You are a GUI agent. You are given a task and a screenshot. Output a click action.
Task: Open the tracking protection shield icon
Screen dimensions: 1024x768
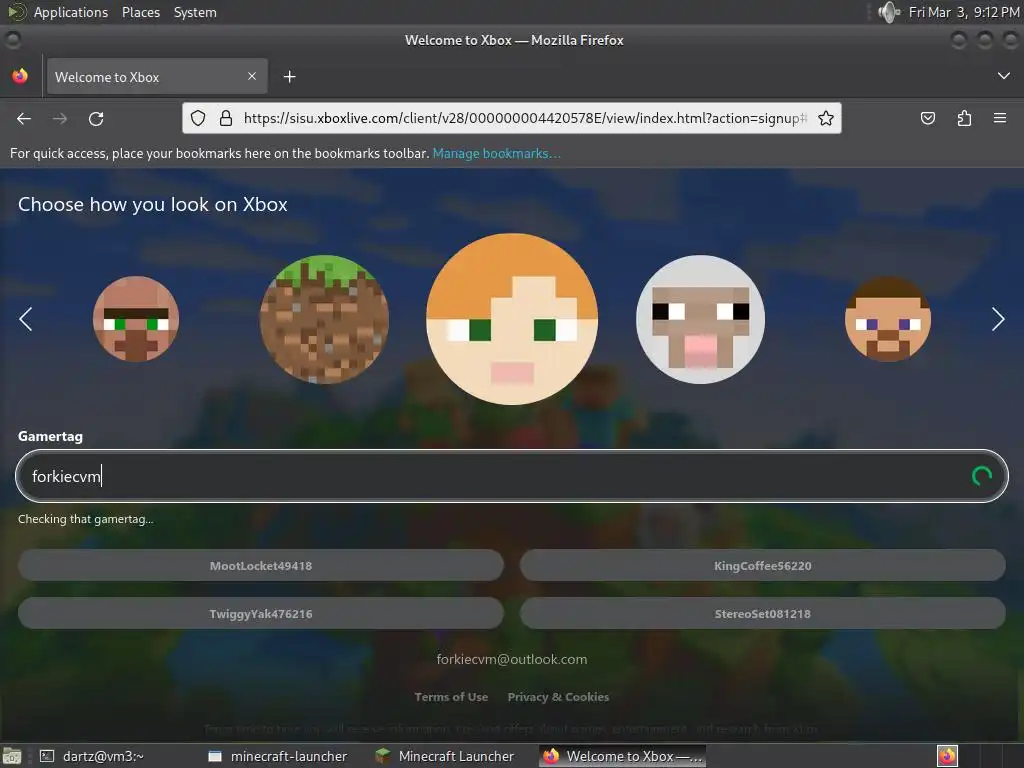[x=198, y=118]
